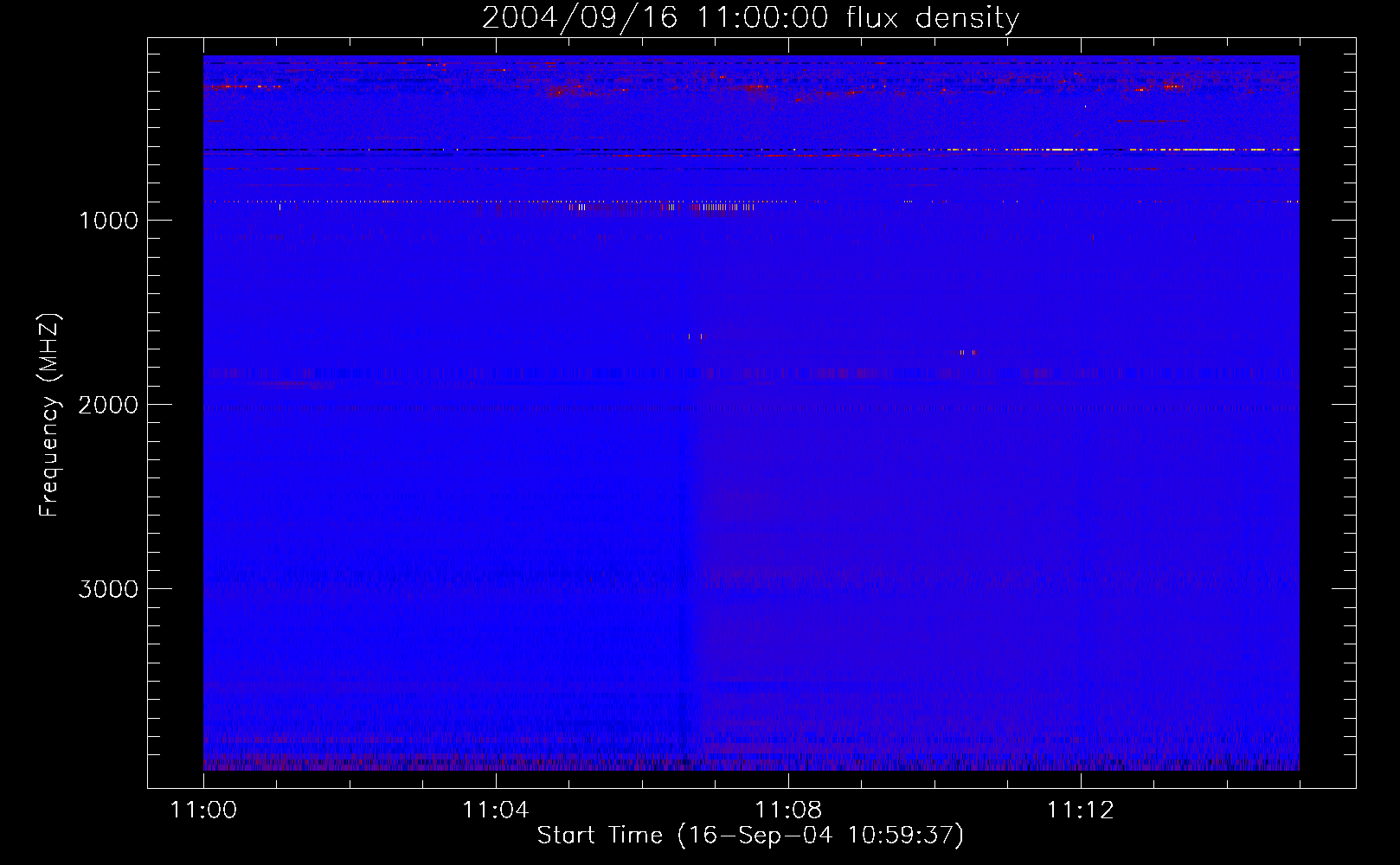Click the "1000" frequency tick label
The image size is (1400, 865).
(x=108, y=221)
